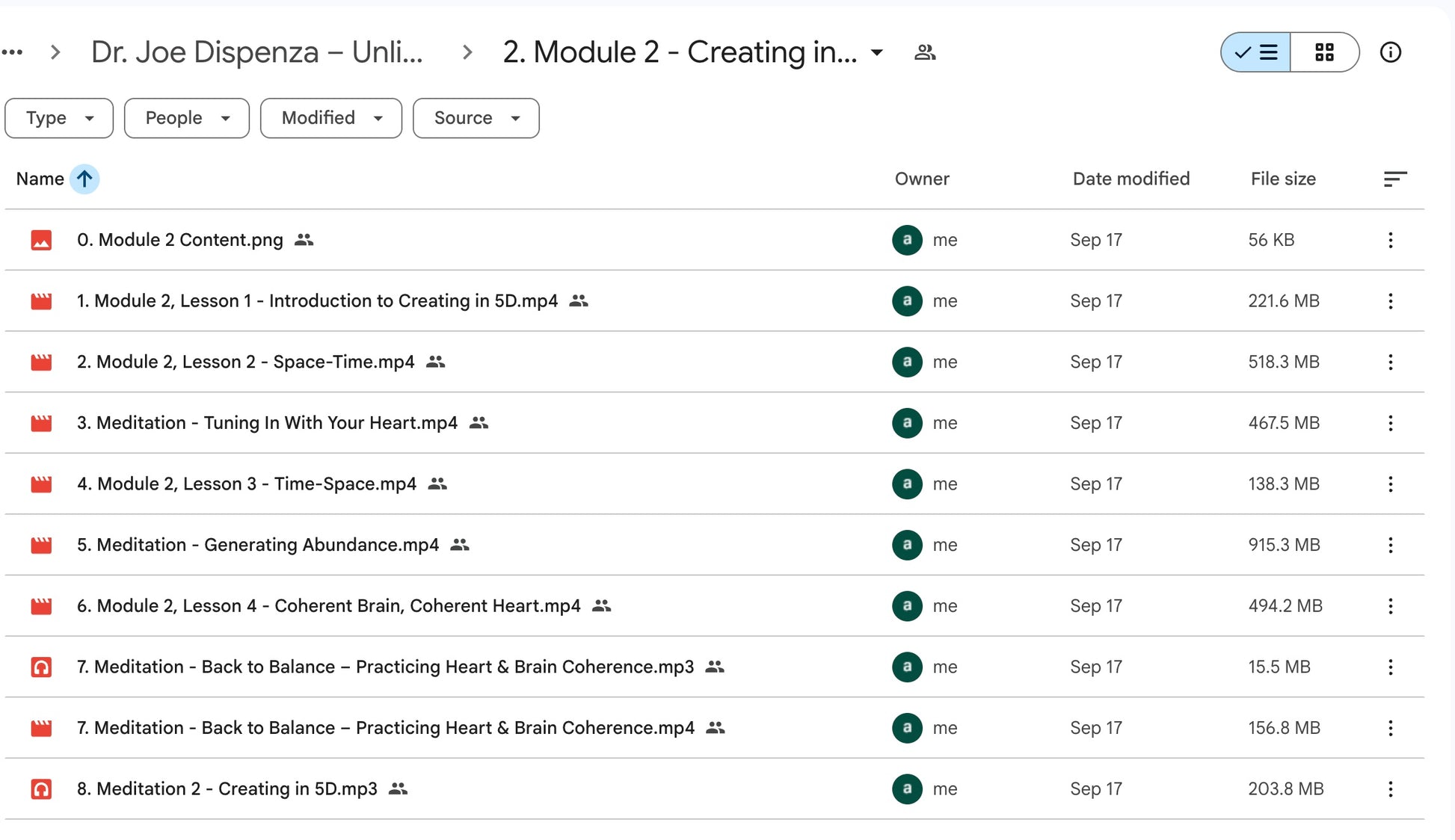Go to the Dr. Joe Dispenza breadcrumb folder
Viewport: 1455px width, 840px height.
[x=256, y=52]
